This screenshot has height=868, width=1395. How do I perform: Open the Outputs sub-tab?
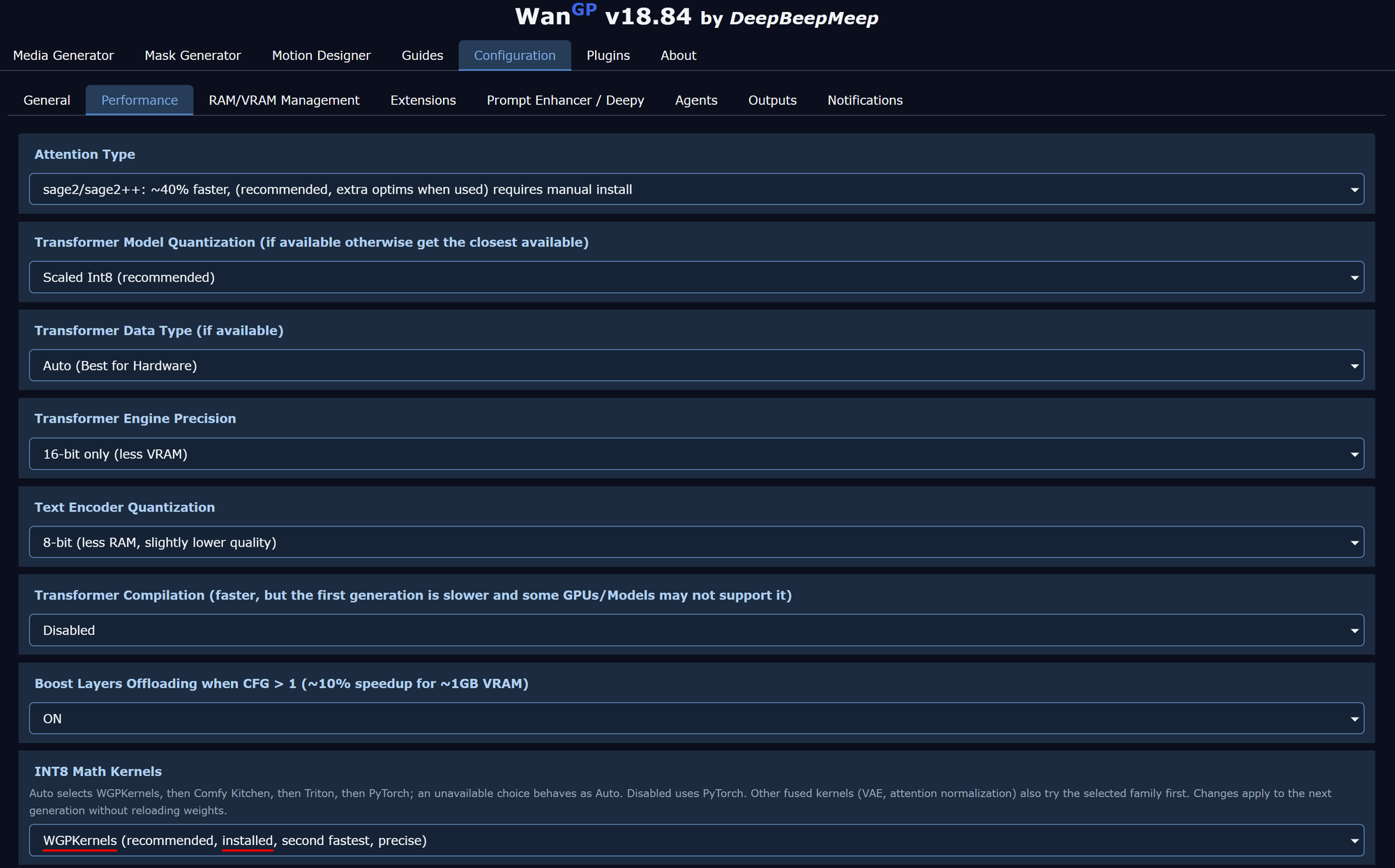pos(772,100)
